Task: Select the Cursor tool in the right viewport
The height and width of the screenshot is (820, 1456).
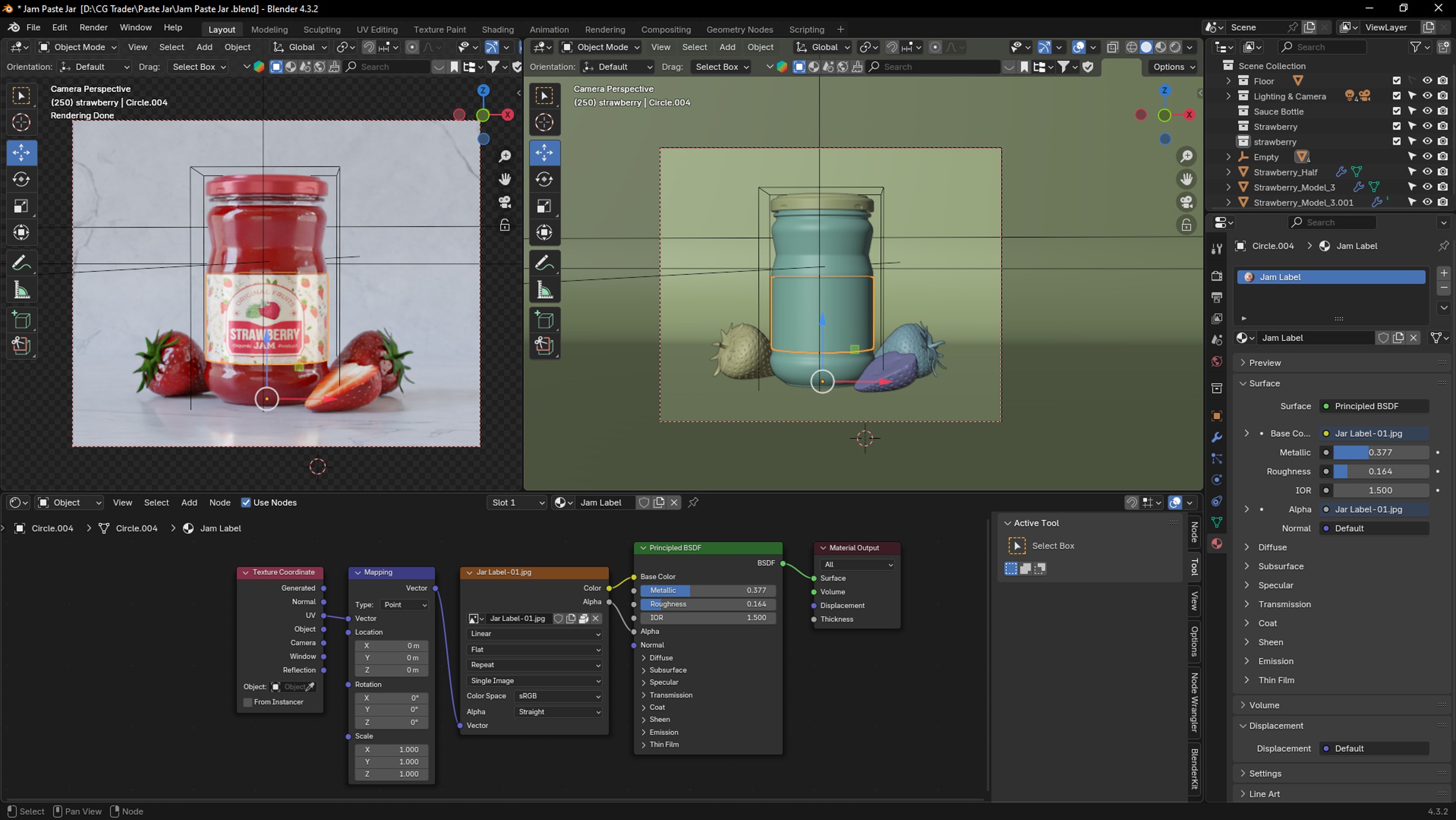Action: click(545, 122)
